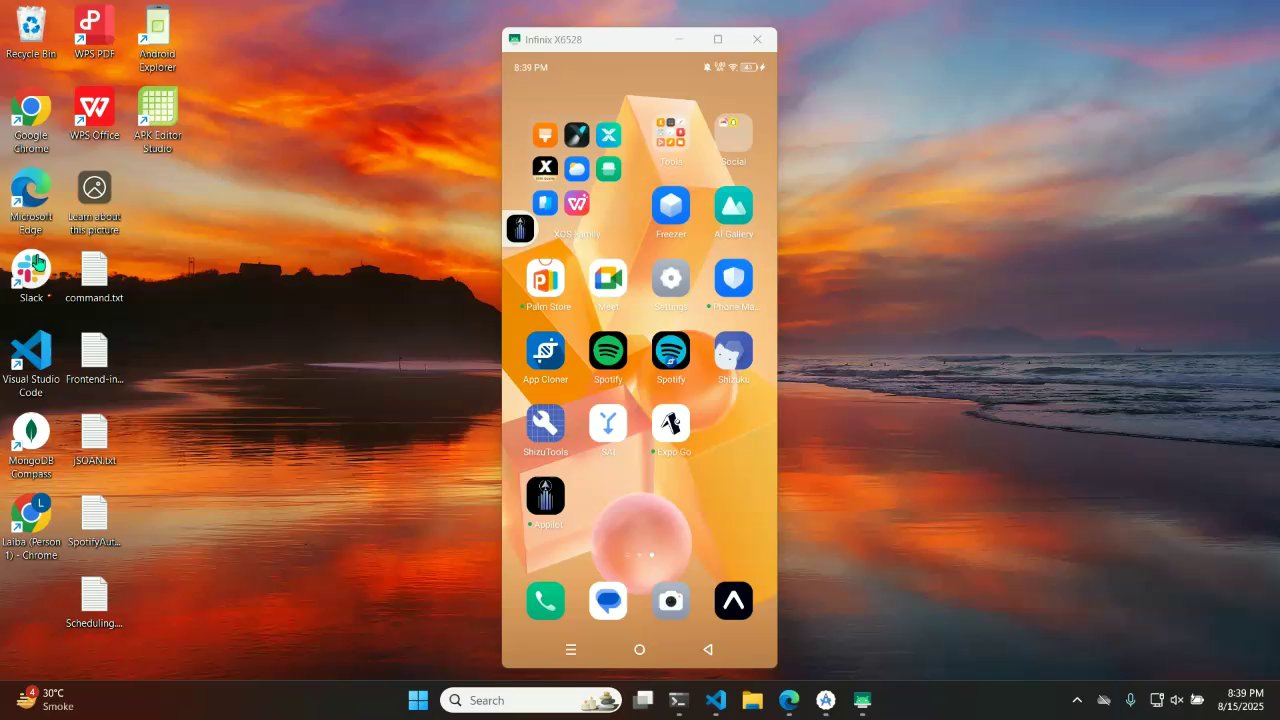Select the SpotifyAut... file on desktop
1280x720 pixels.
click(94, 521)
